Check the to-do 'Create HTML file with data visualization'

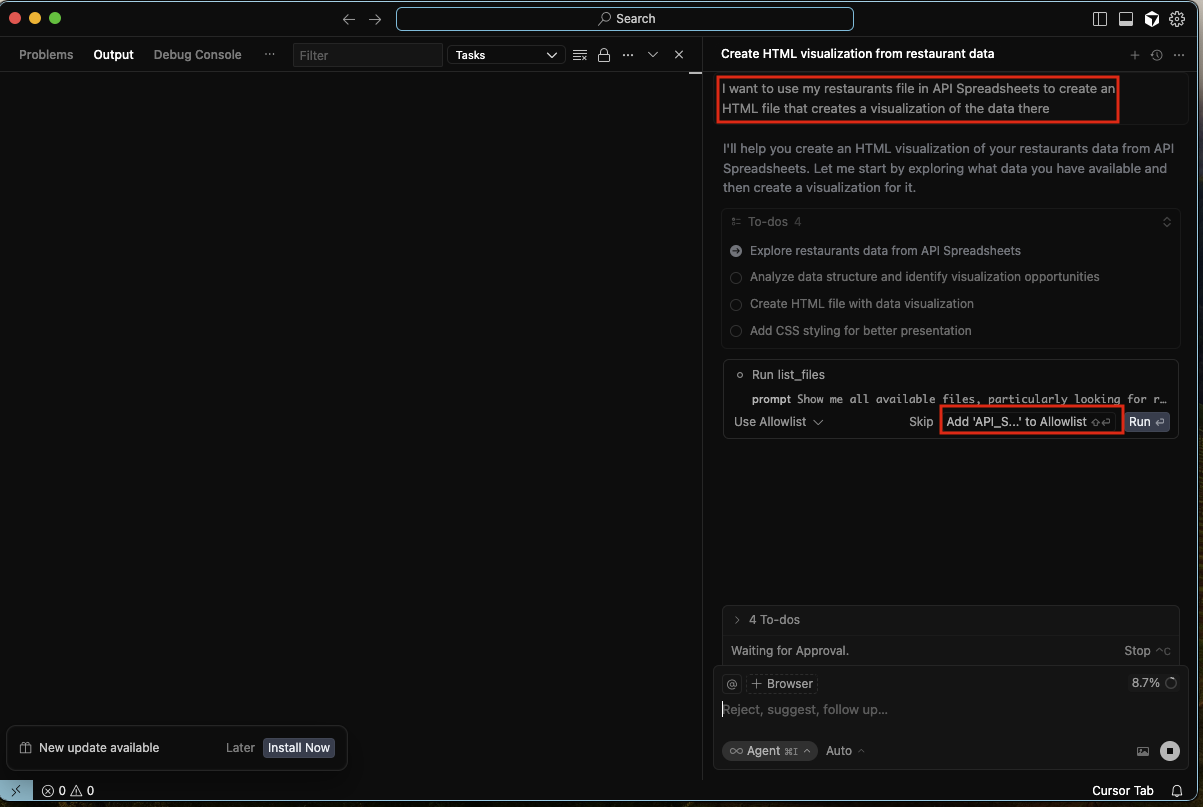click(736, 304)
